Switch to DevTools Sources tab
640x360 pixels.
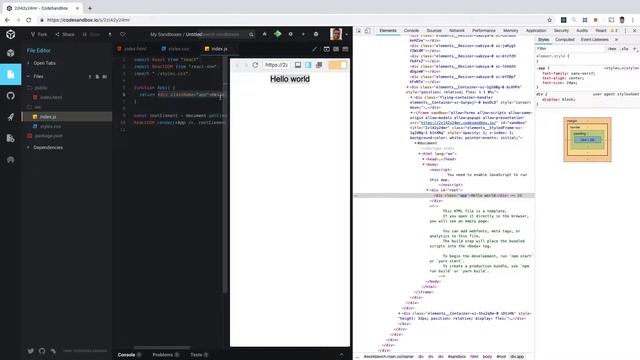434,31
